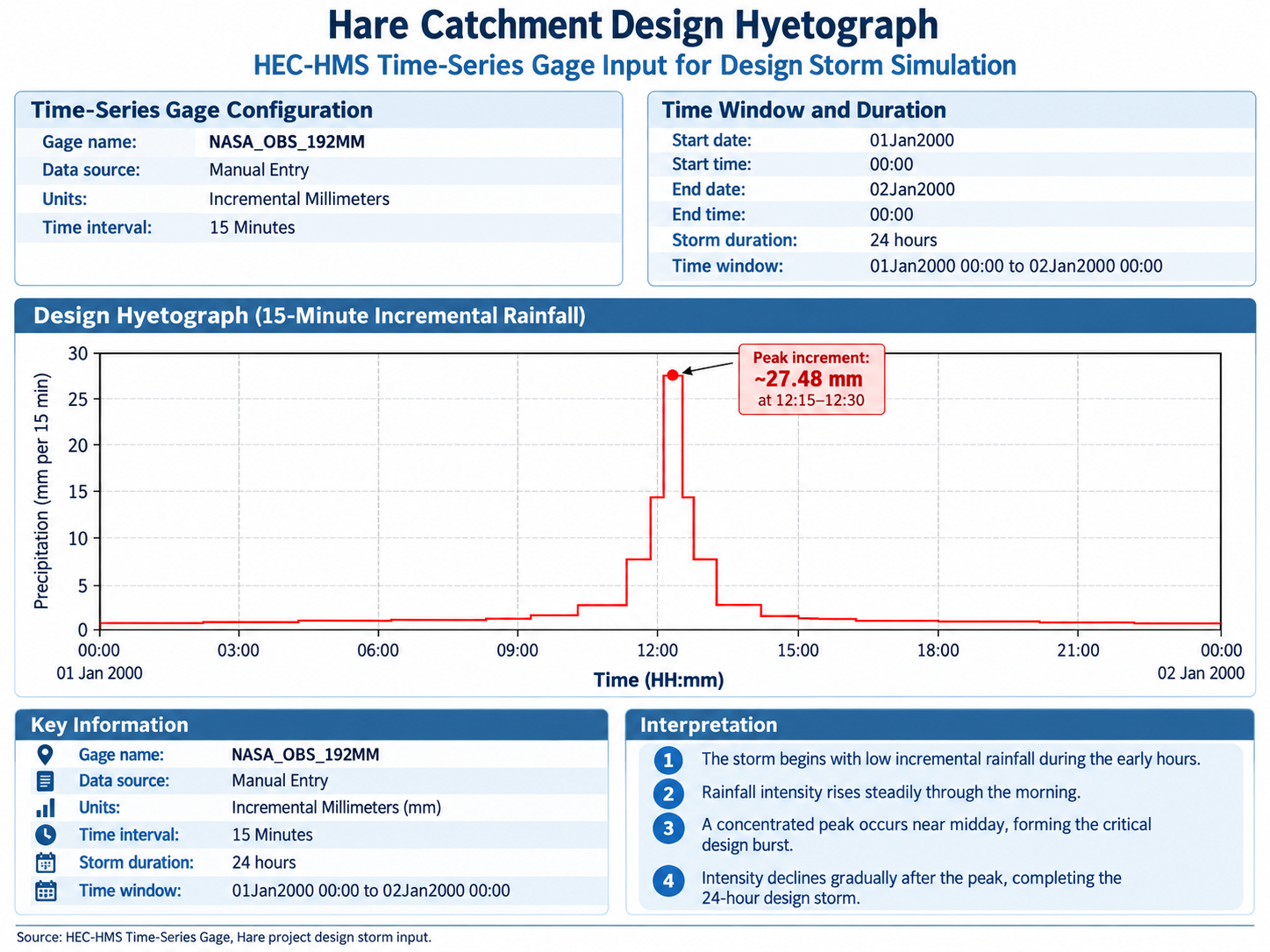1270x952 pixels.
Task: Click the numbered circle 3 in Interpretation
Action: pos(668,828)
